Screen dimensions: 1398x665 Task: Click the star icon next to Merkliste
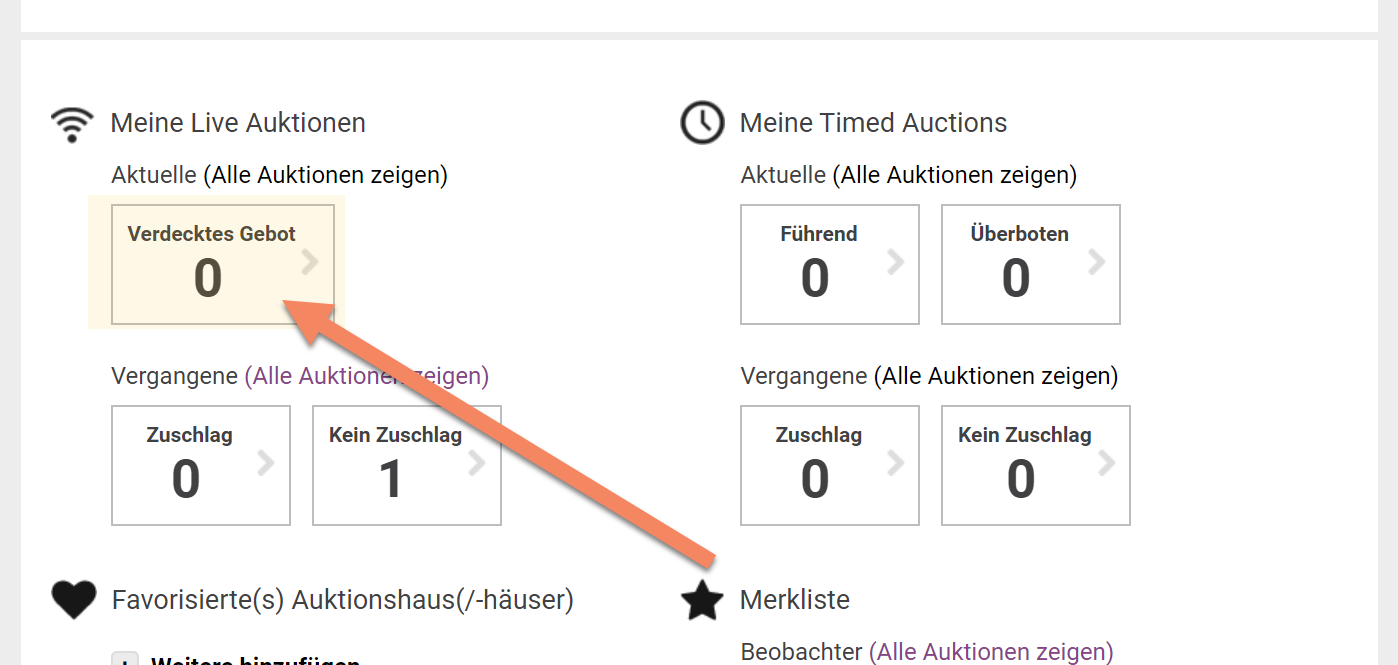(x=702, y=600)
